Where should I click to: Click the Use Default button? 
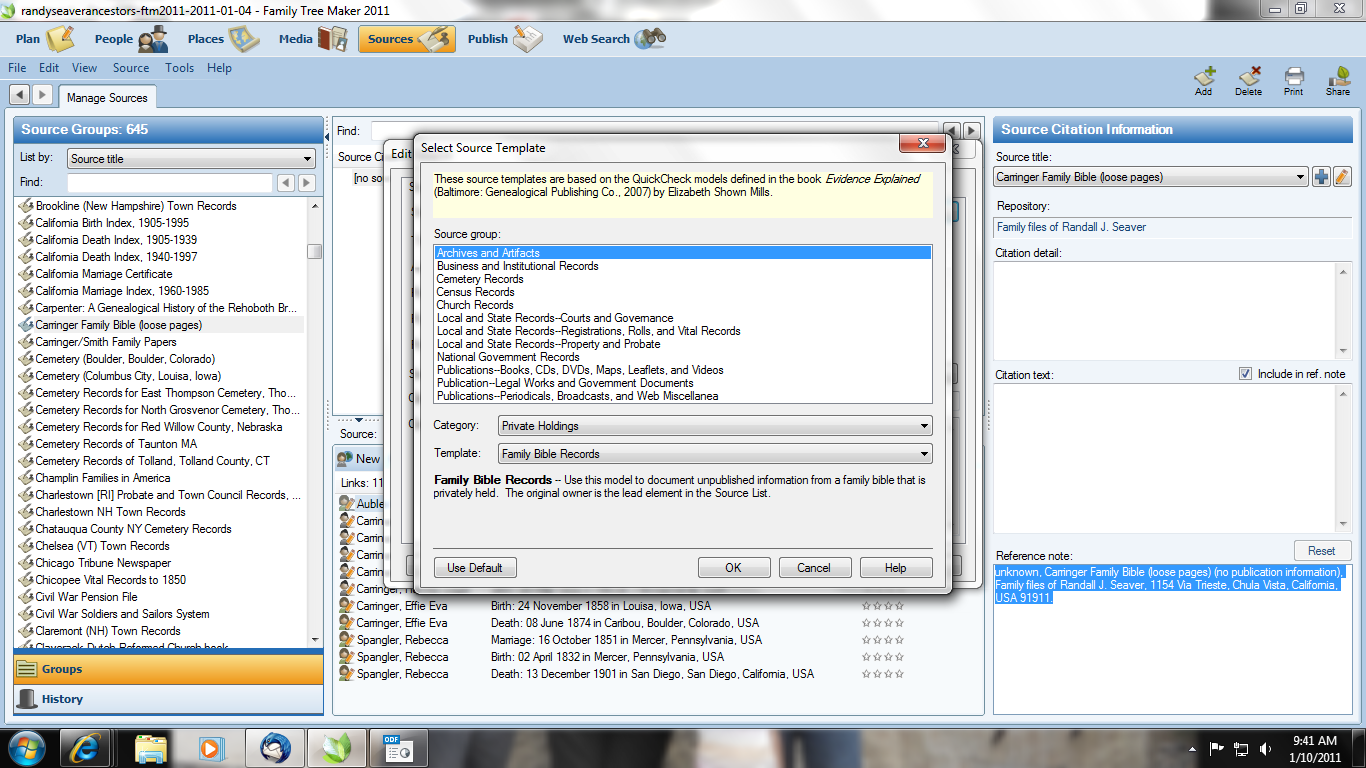pos(475,568)
